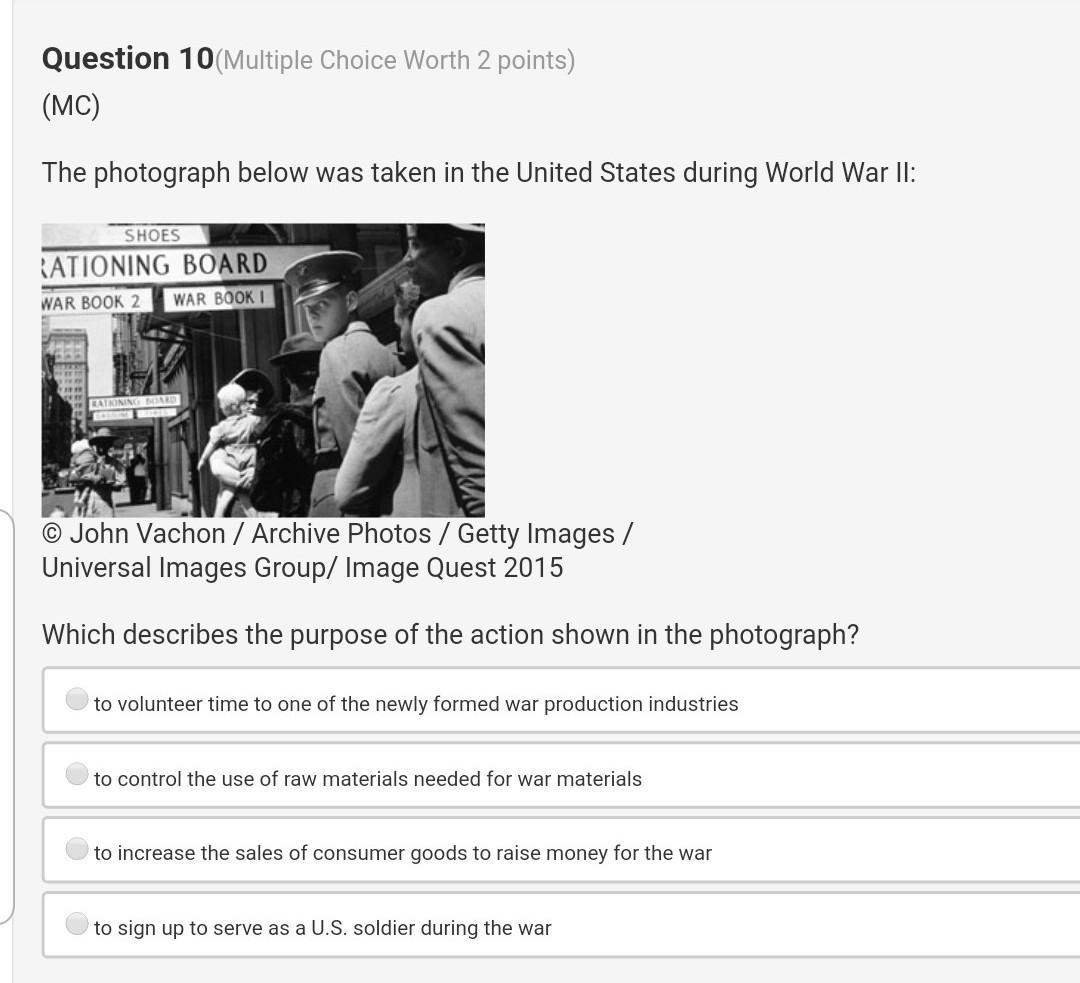The height and width of the screenshot is (983, 1080).
Task: Choose answer text about serving as soldier
Action: tap(322, 928)
